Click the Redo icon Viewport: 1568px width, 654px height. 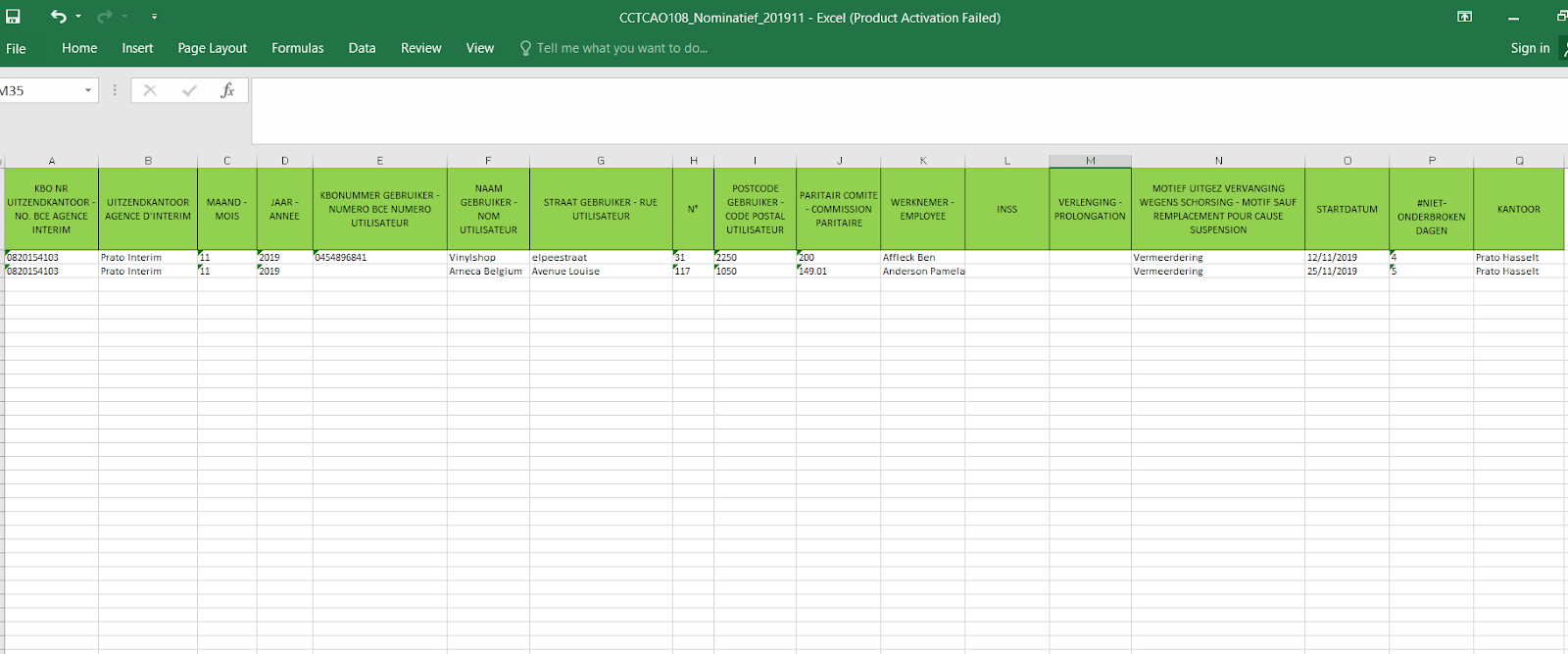point(105,17)
